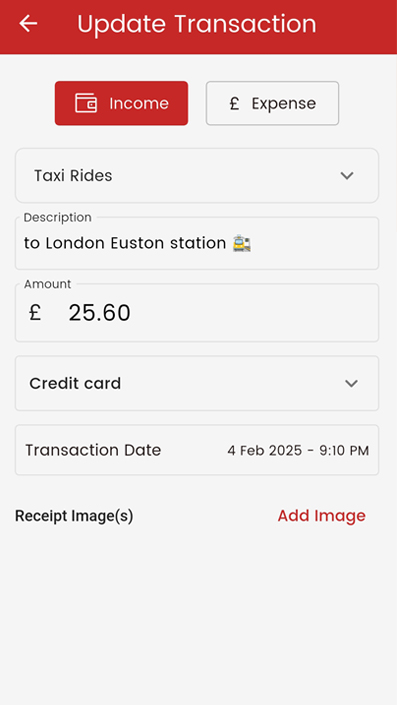Go back using the arrow icon
The width and height of the screenshot is (397, 705).
tap(28, 23)
